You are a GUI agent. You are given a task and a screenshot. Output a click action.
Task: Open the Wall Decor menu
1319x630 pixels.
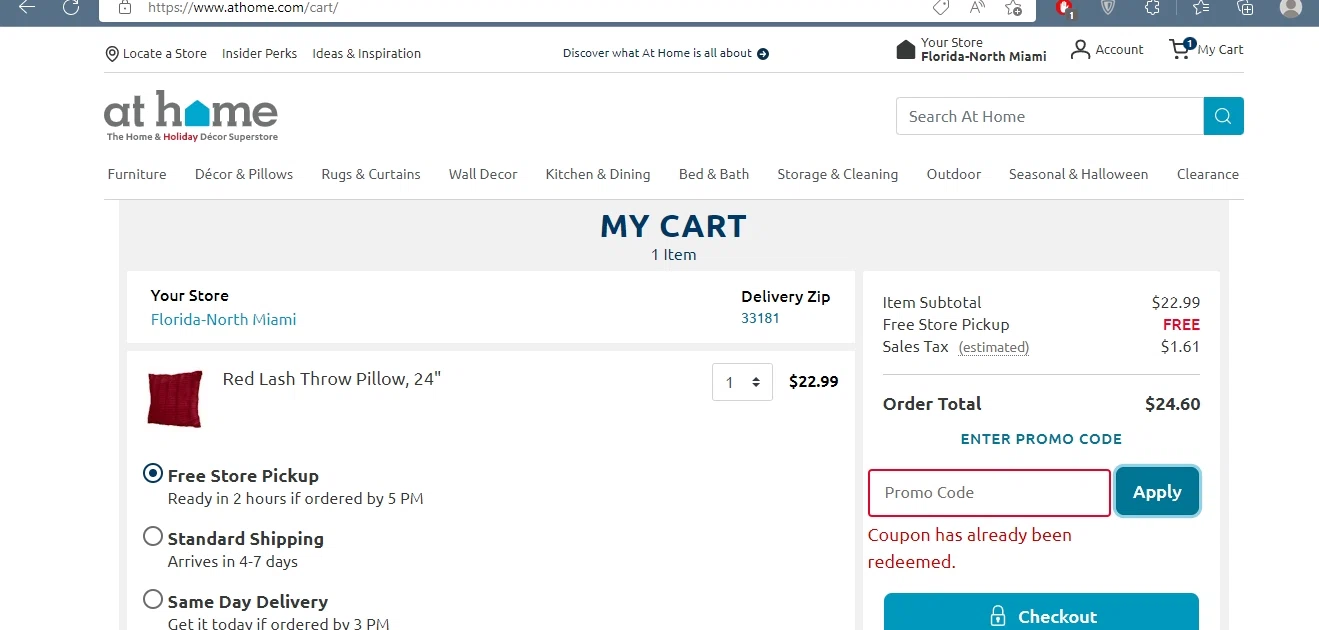[483, 174]
